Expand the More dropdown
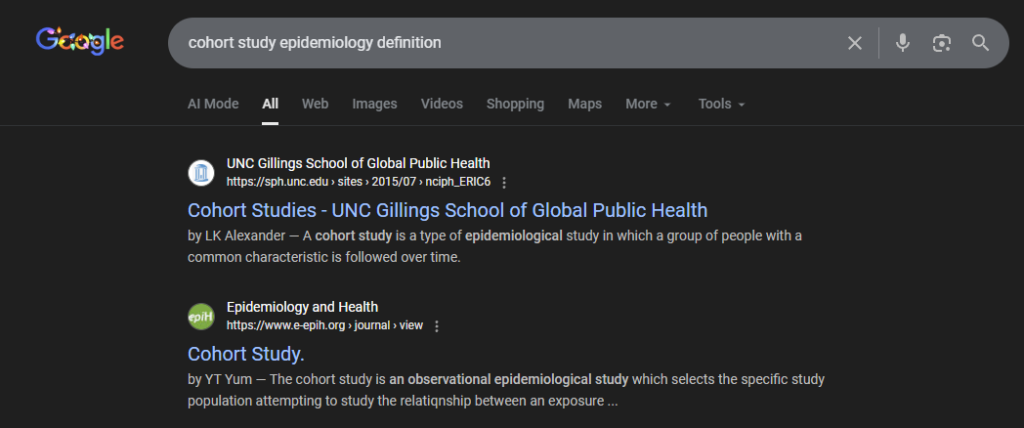This screenshot has width=1024, height=428. point(648,104)
